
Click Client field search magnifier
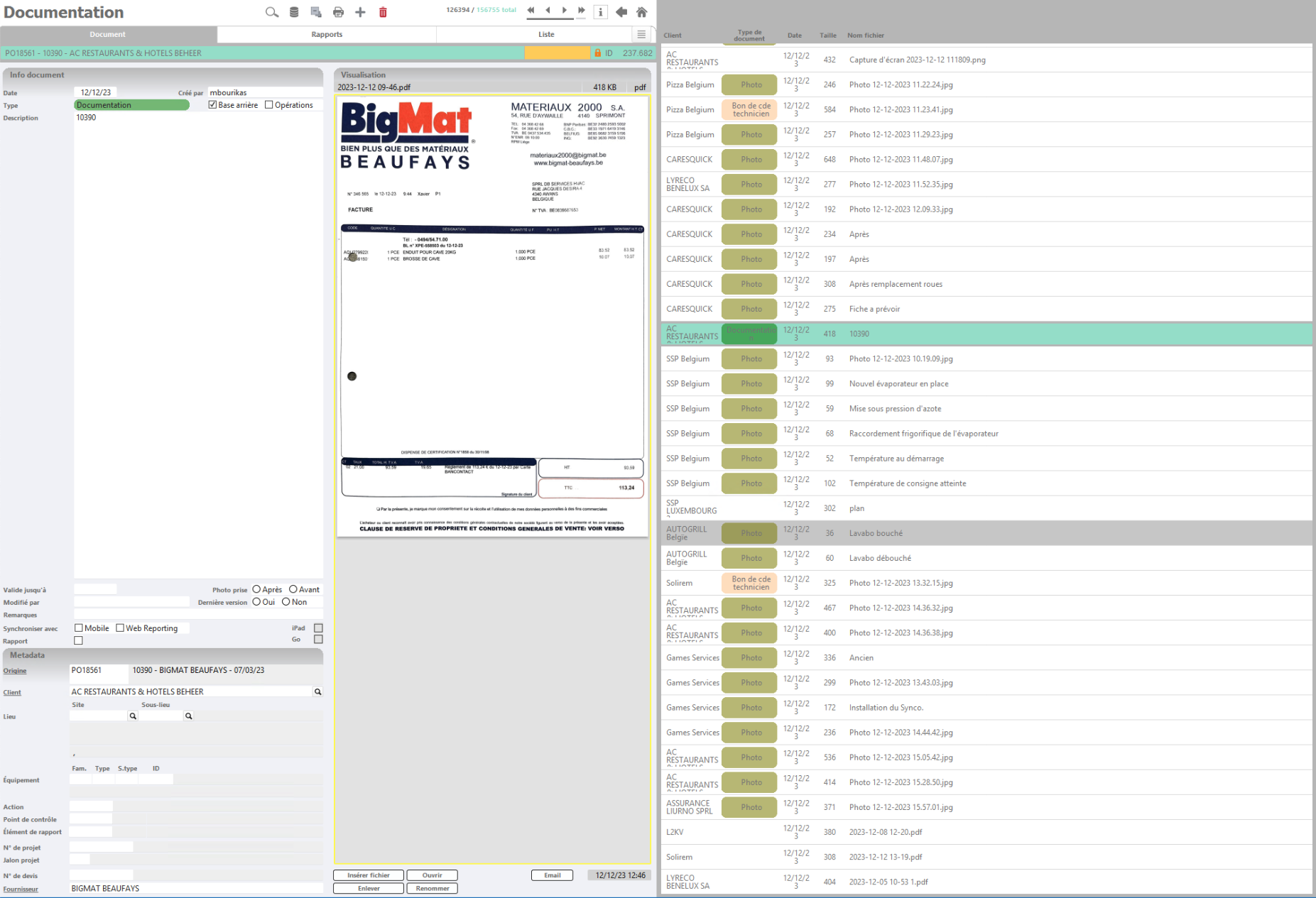point(318,692)
